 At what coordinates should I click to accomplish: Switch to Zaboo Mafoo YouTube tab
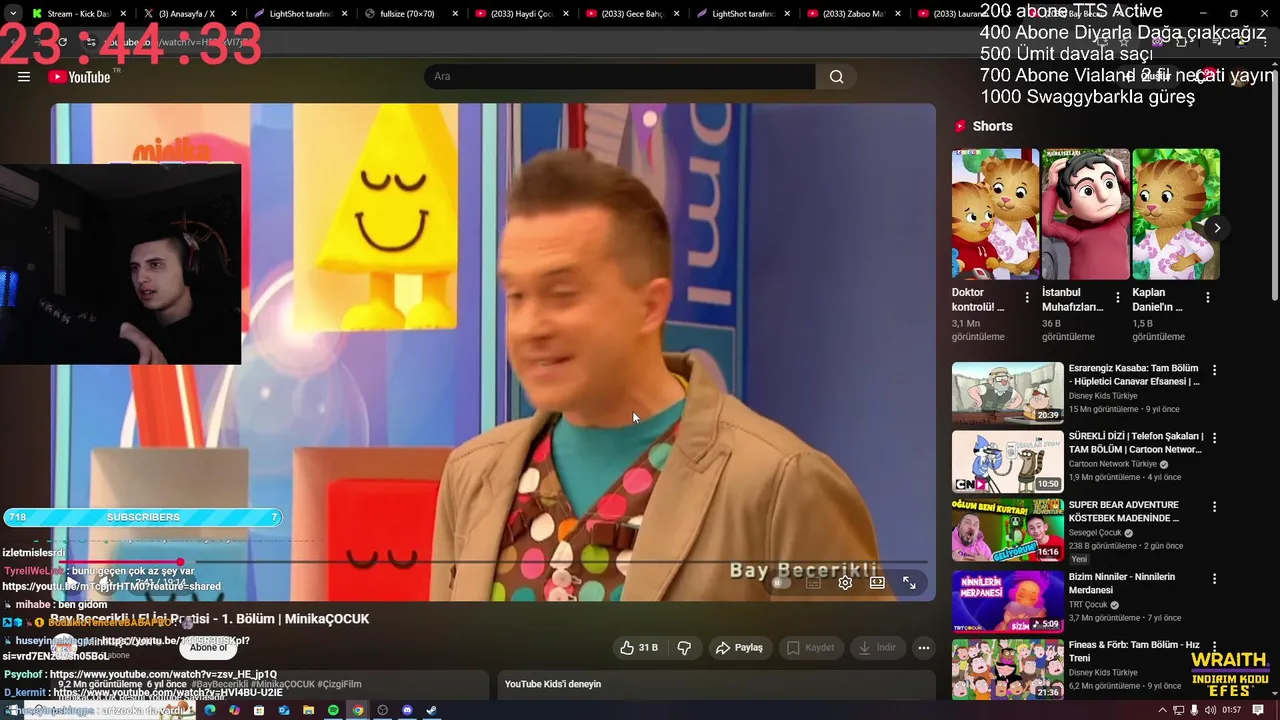click(852, 14)
